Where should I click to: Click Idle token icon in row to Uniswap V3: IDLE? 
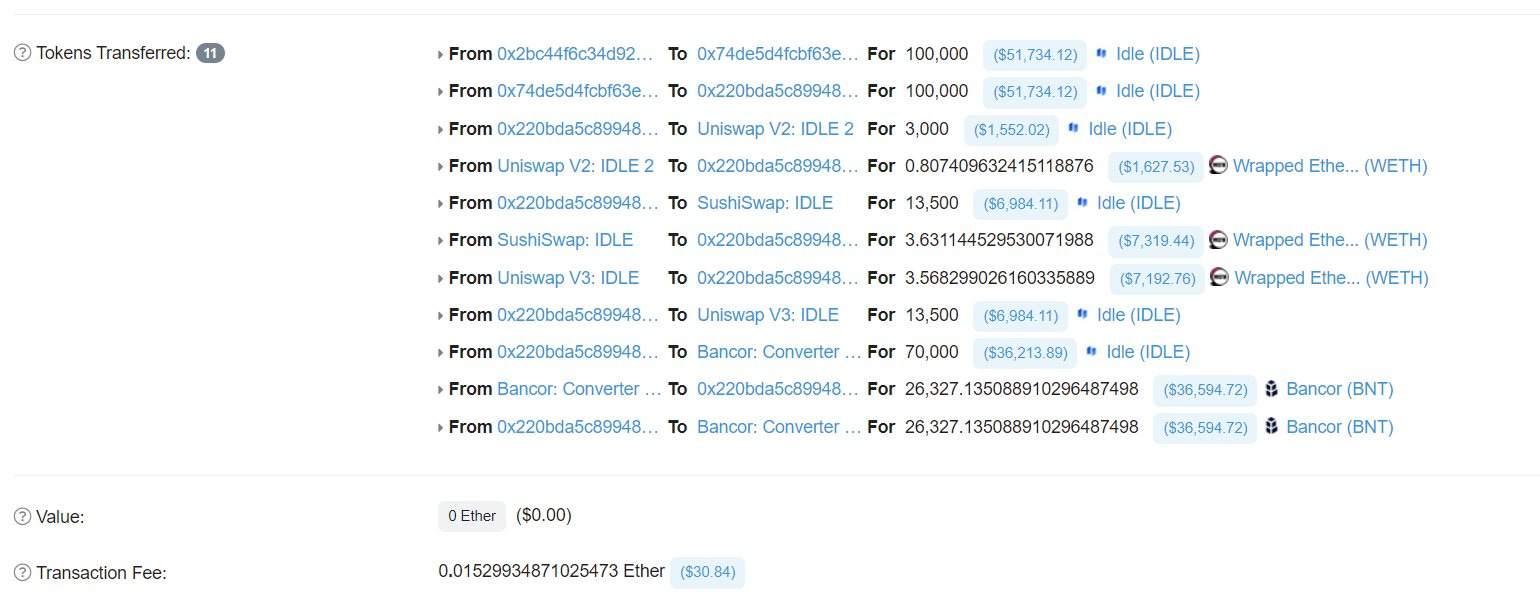point(1083,315)
